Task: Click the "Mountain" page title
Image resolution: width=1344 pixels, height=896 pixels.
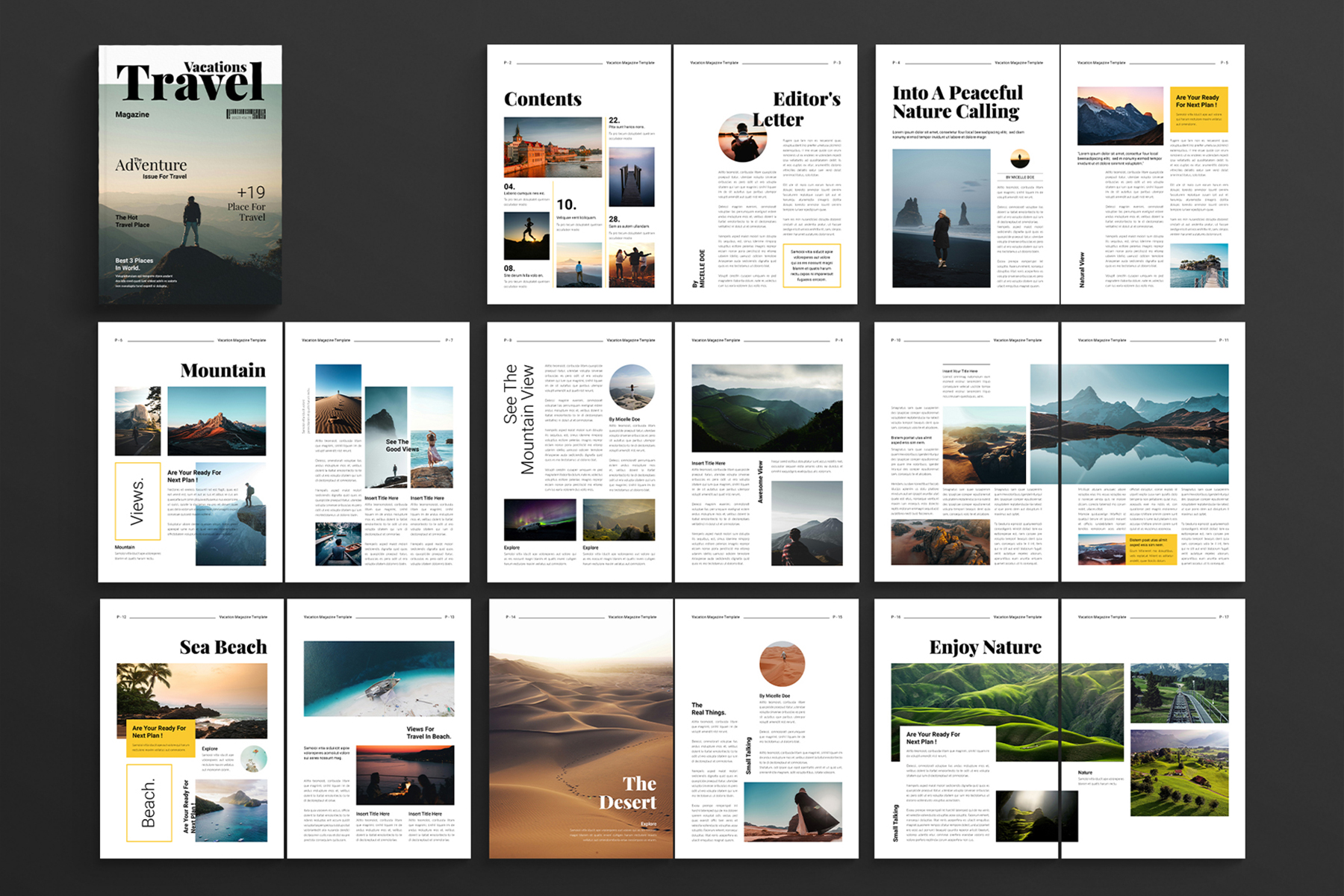Action: pyautogui.click(x=223, y=370)
